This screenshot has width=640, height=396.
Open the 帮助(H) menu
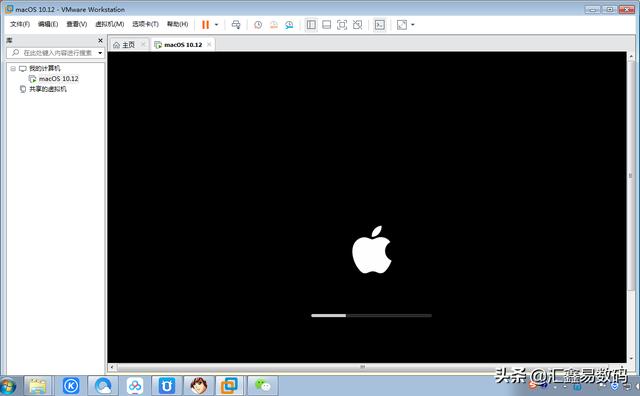[x=178, y=24]
